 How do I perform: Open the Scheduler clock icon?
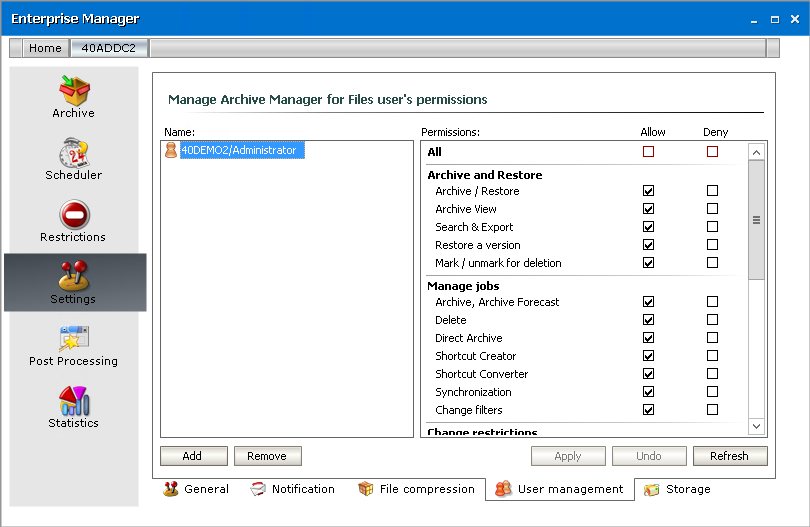[x=73, y=152]
